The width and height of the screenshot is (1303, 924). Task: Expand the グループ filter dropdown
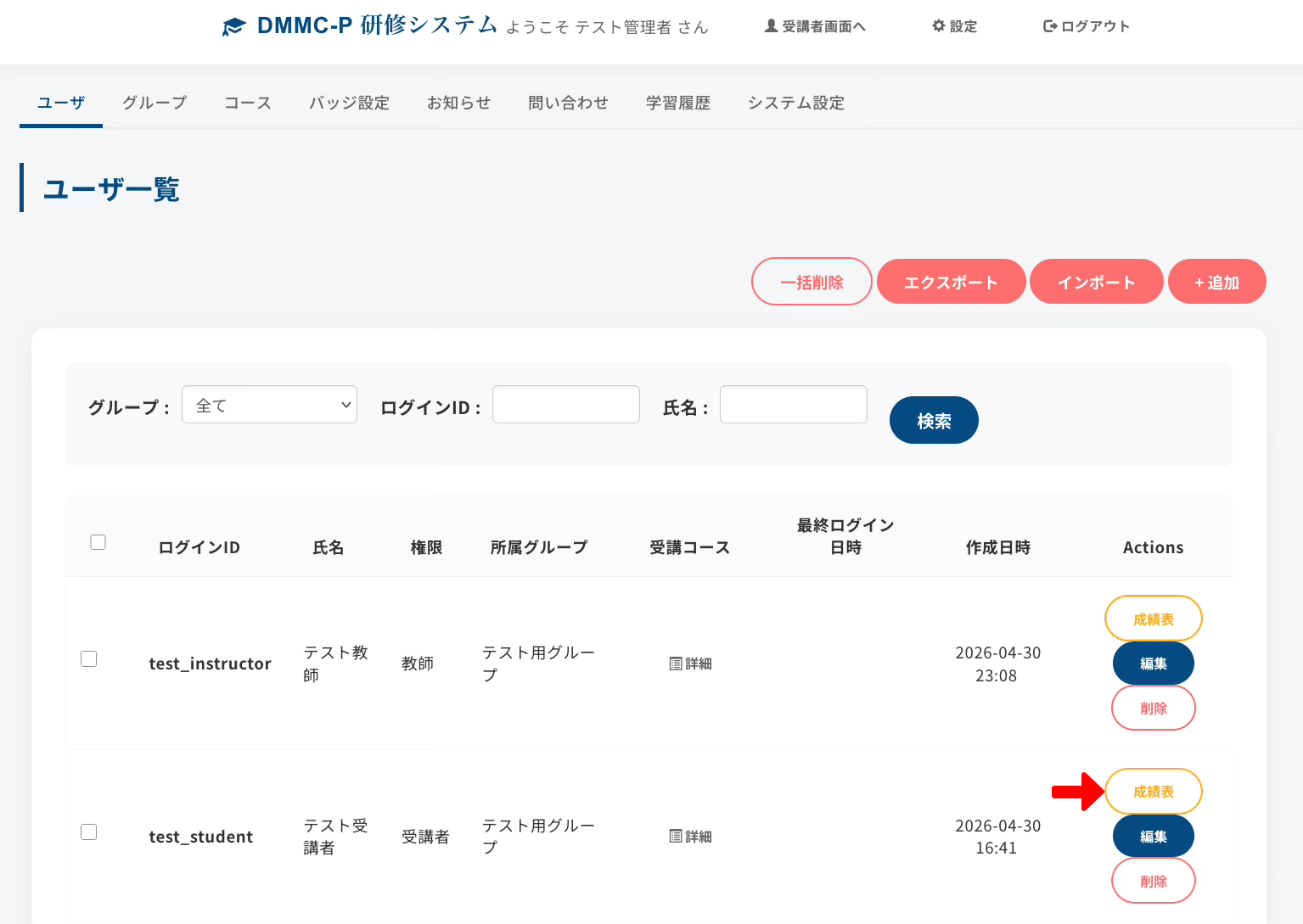[269, 406]
